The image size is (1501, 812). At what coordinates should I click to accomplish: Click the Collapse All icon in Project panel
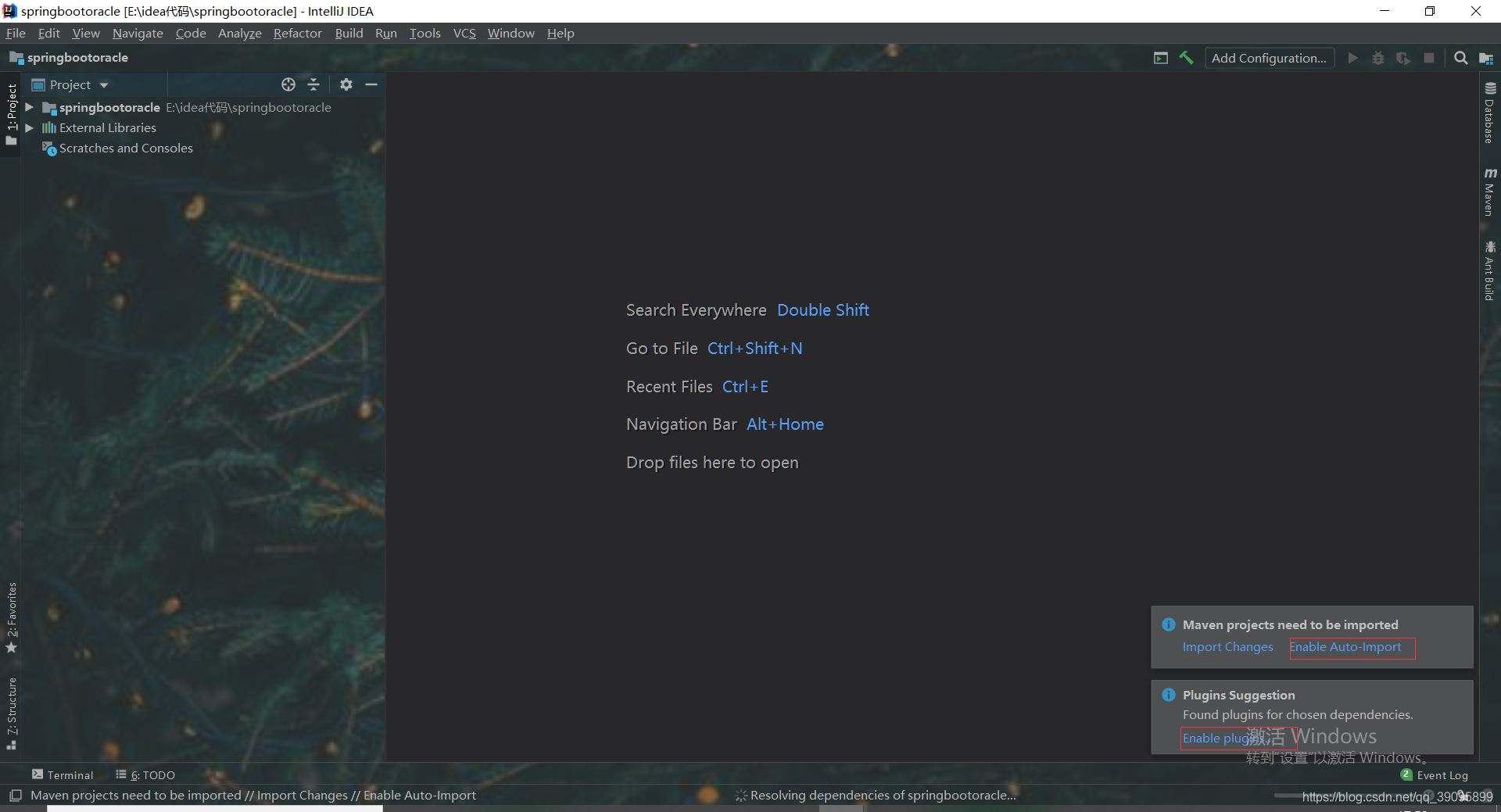point(313,84)
